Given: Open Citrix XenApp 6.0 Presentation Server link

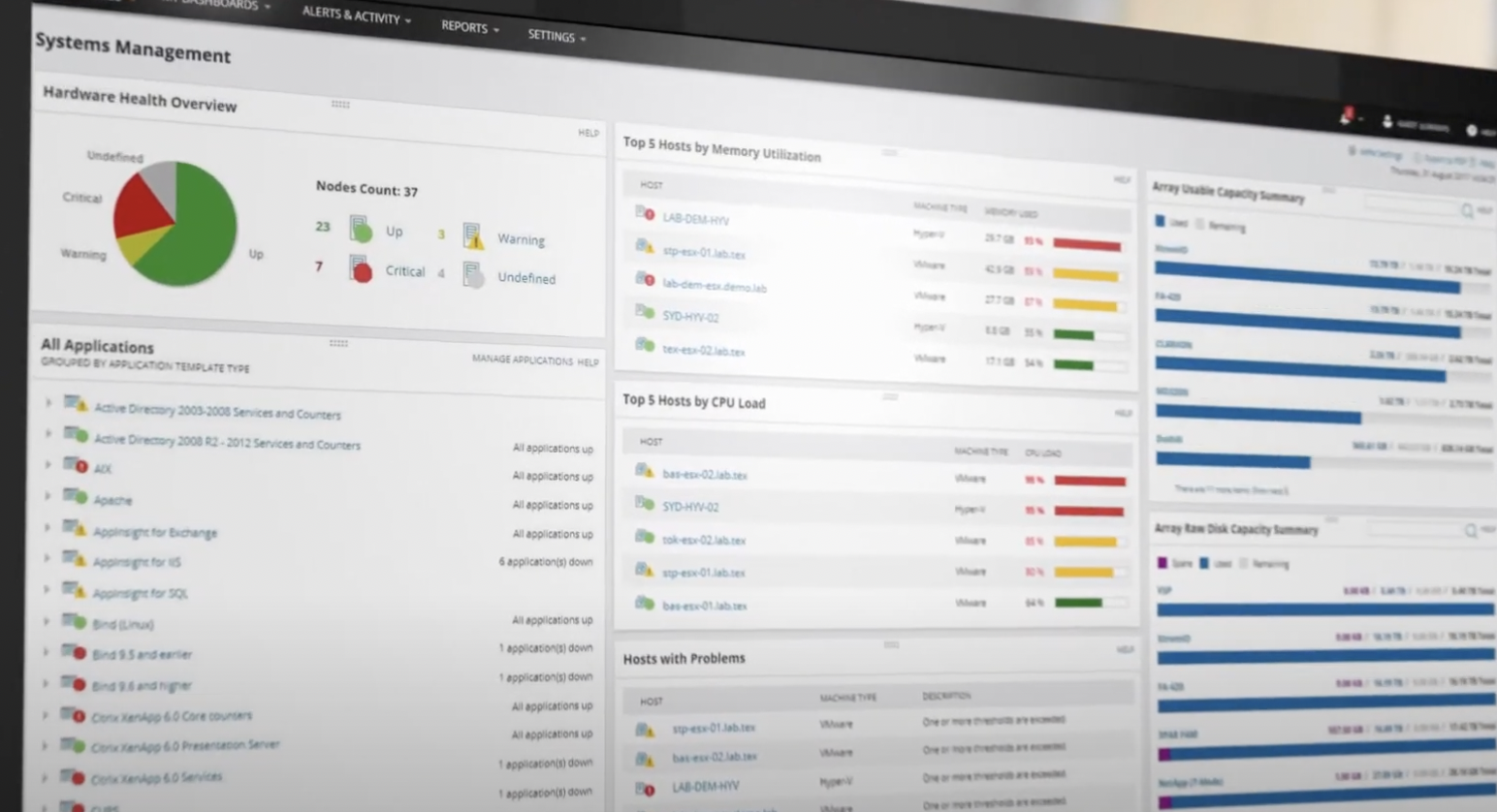Looking at the screenshot, I should (x=185, y=746).
